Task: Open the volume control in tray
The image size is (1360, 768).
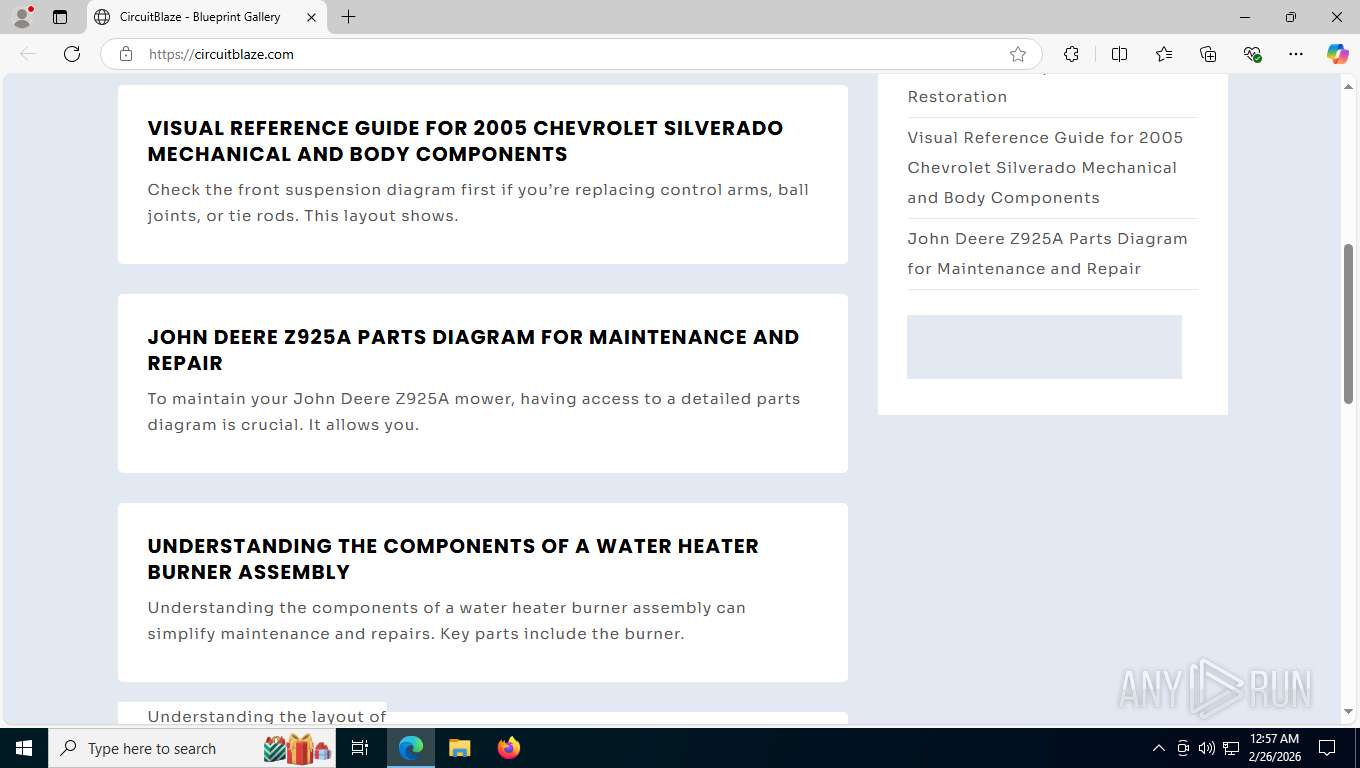Action: 1207,748
